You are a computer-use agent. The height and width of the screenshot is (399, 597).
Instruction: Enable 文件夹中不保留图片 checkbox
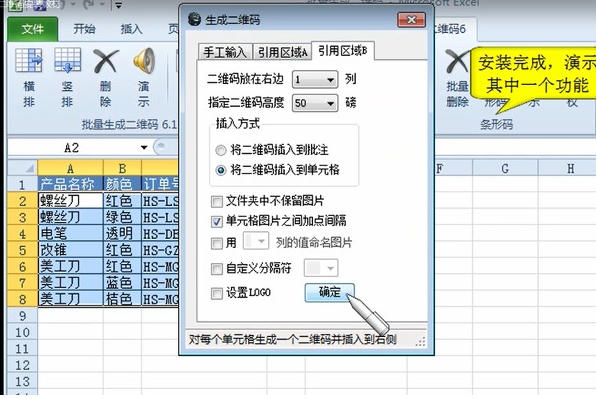[217, 201]
